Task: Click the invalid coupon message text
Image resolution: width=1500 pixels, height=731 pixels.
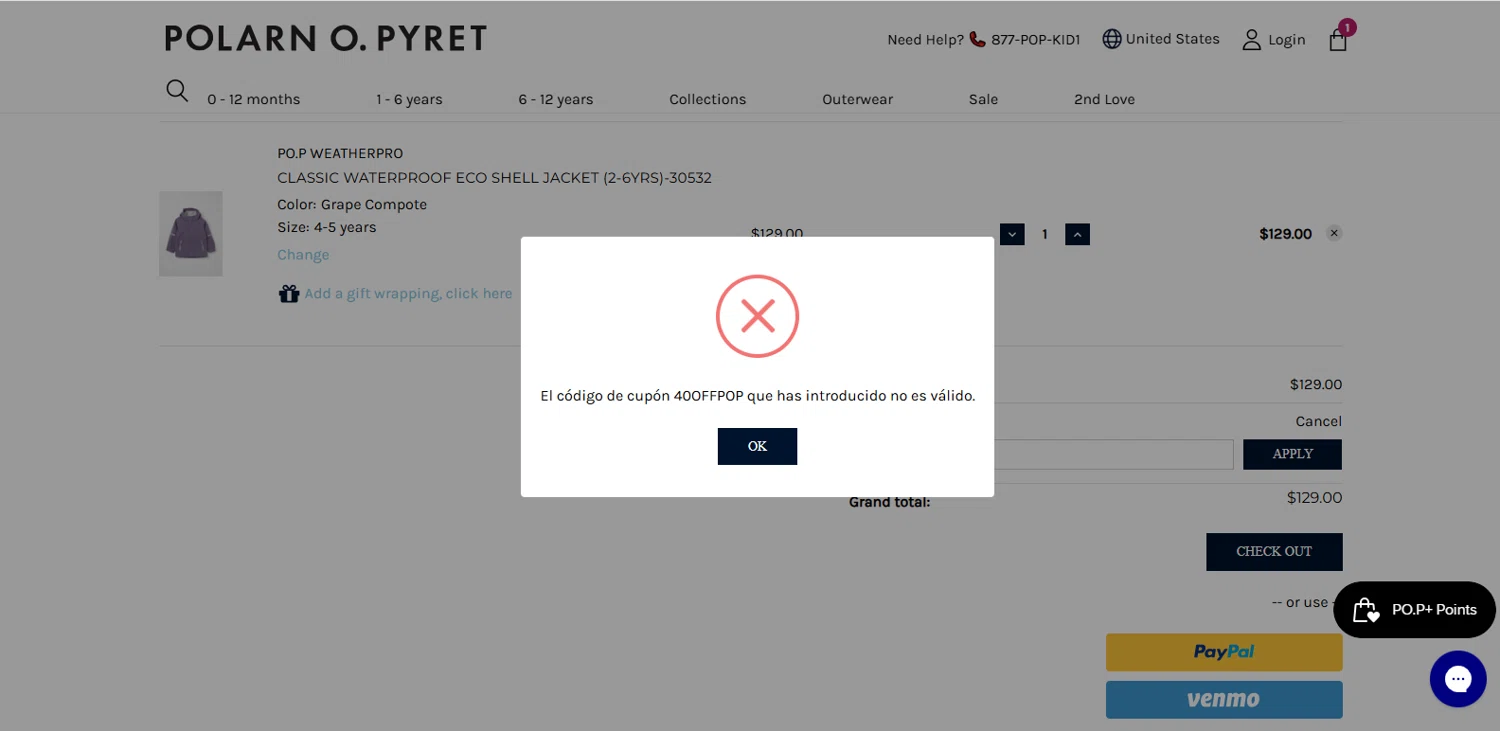Action: [x=757, y=396]
